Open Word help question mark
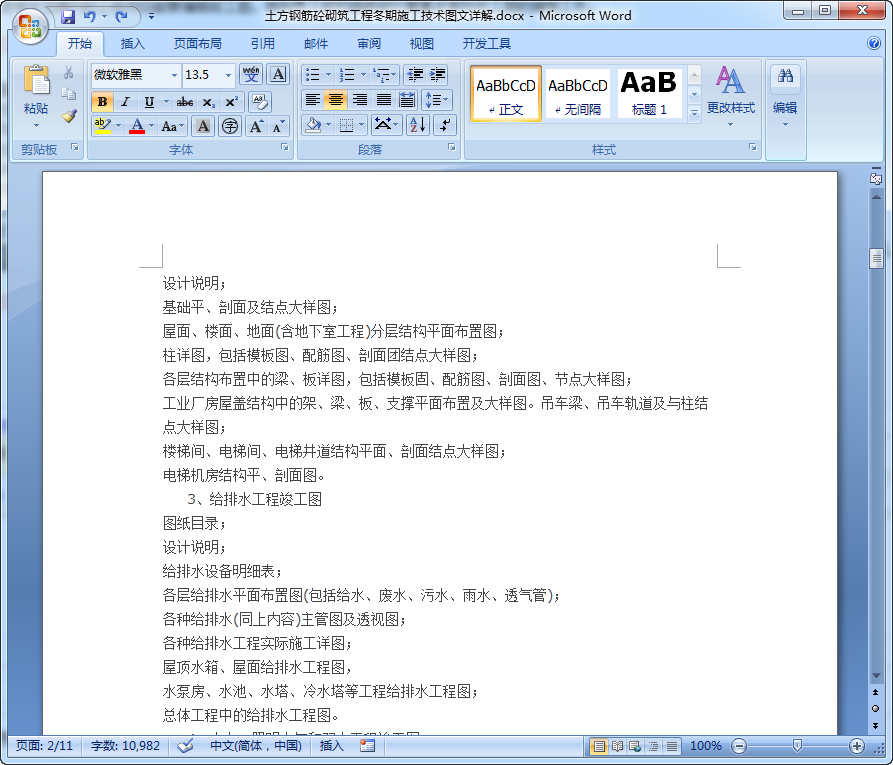This screenshot has width=893, height=765. [874, 43]
